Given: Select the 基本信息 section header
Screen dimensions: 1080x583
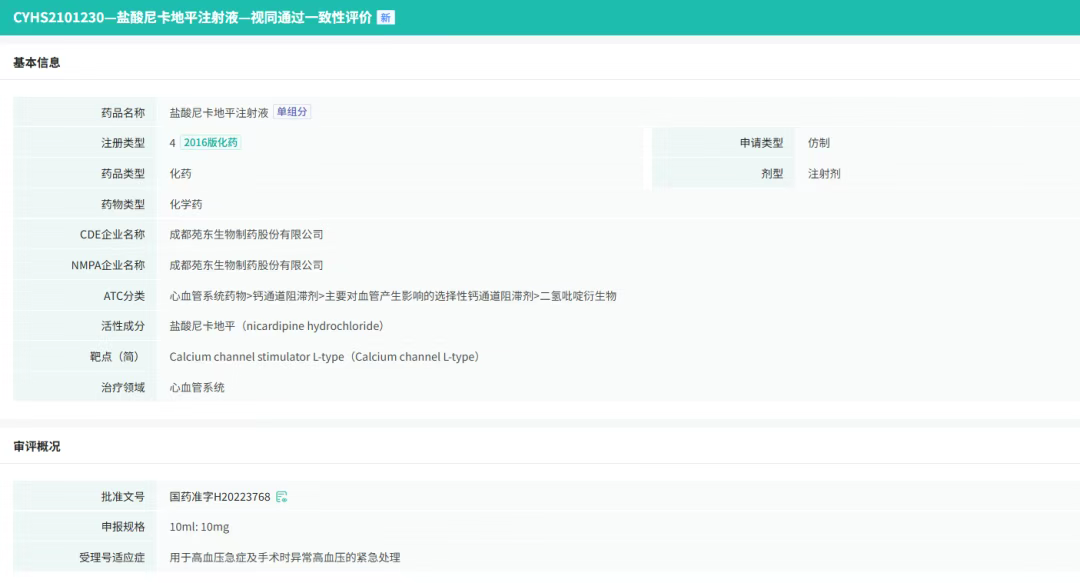Looking at the screenshot, I should click(x=37, y=63).
